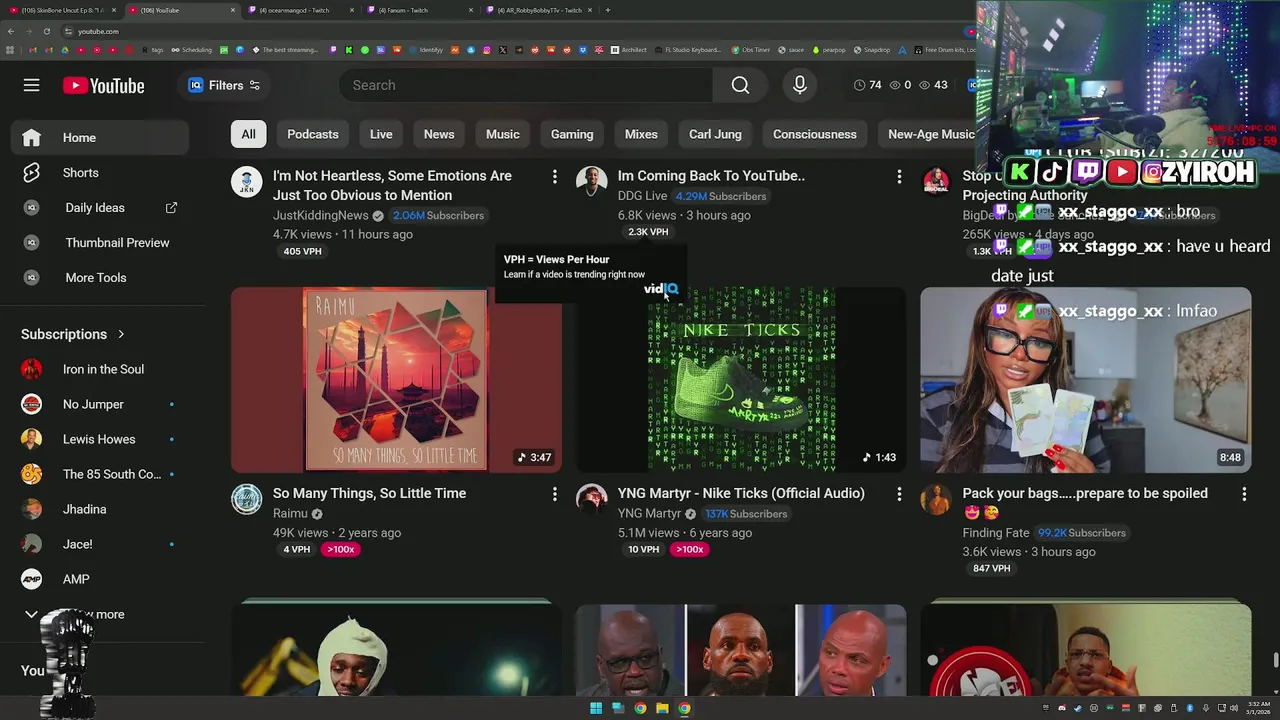Image resolution: width=1280 pixels, height=720 pixels.
Task: Click the vidIQ eye stat 43
Action: pos(933,85)
